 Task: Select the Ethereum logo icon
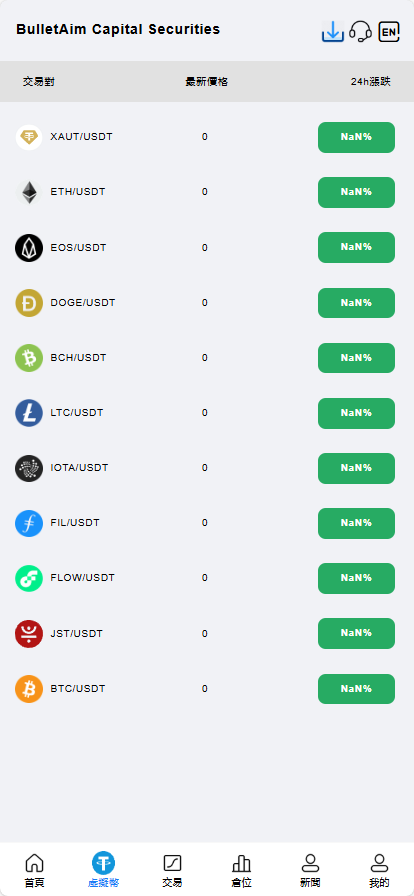click(x=29, y=192)
